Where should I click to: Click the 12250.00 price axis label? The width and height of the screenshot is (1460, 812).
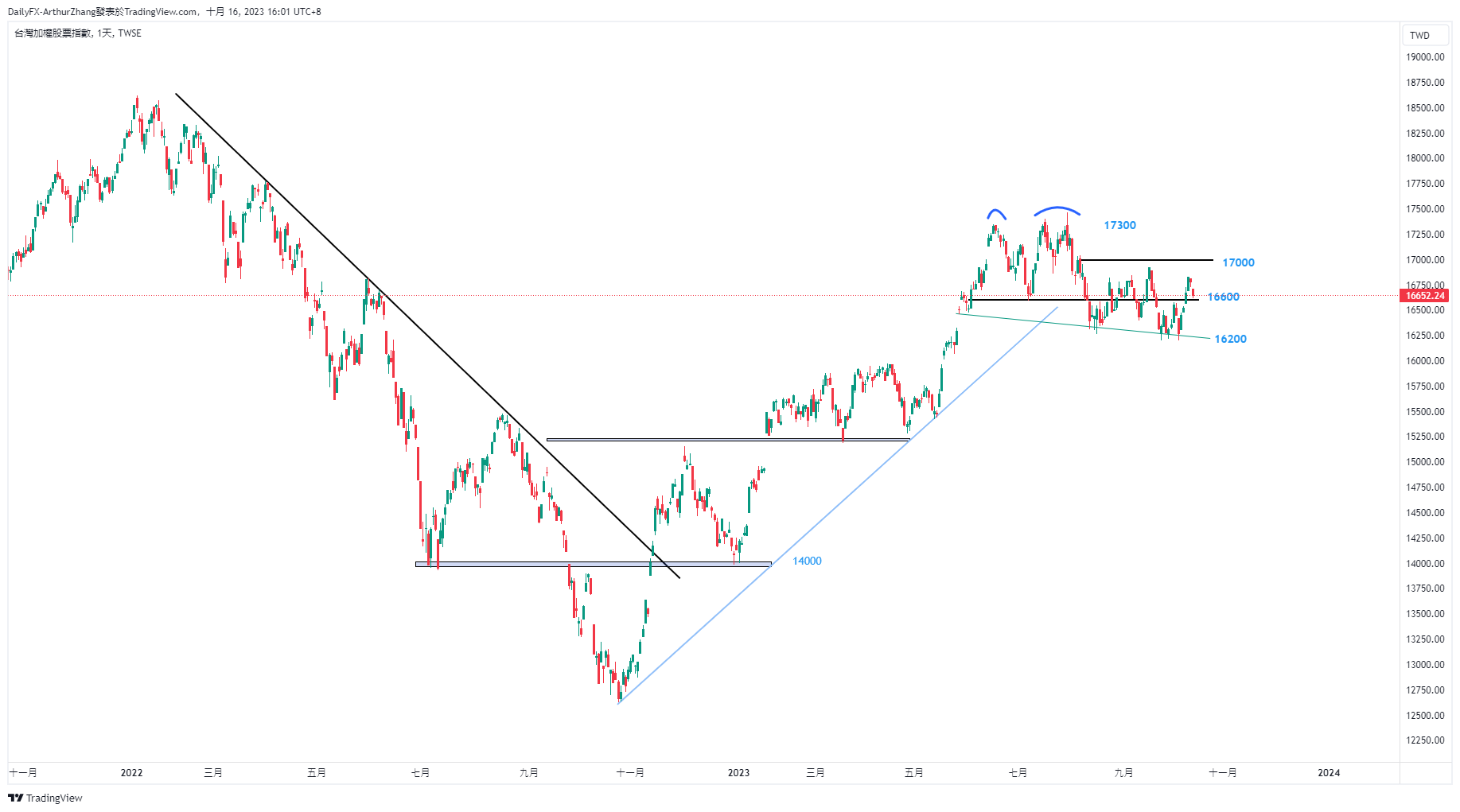1425,740
